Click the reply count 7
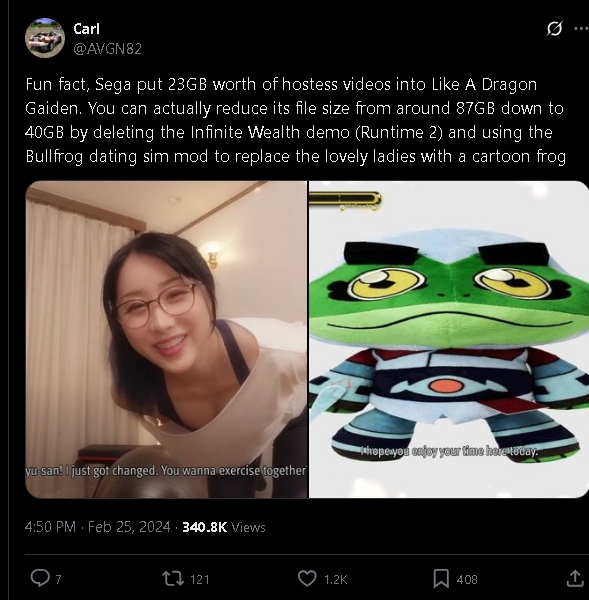This screenshot has width=589, height=600. point(58,579)
